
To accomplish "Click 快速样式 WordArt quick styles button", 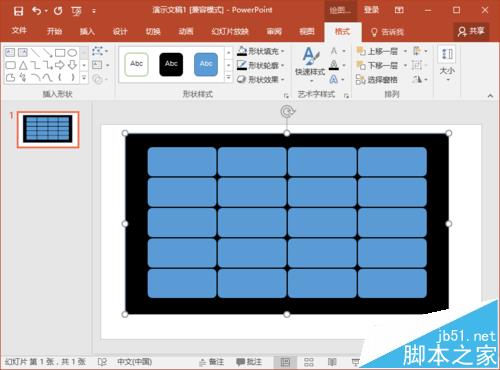I will tap(310, 65).
